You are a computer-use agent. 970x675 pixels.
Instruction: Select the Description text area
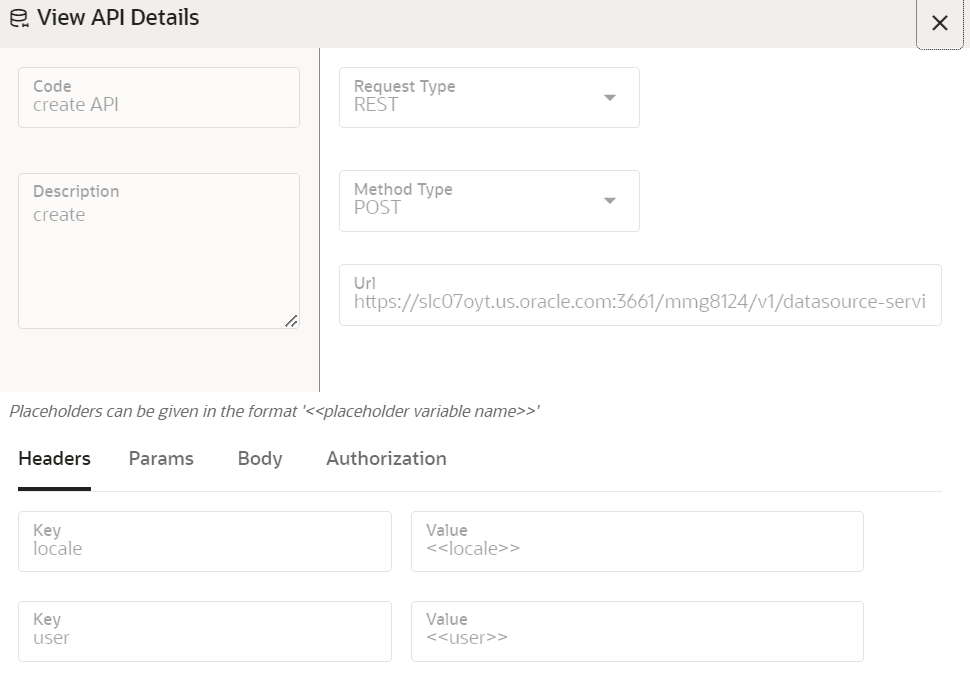[x=158, y=250]
